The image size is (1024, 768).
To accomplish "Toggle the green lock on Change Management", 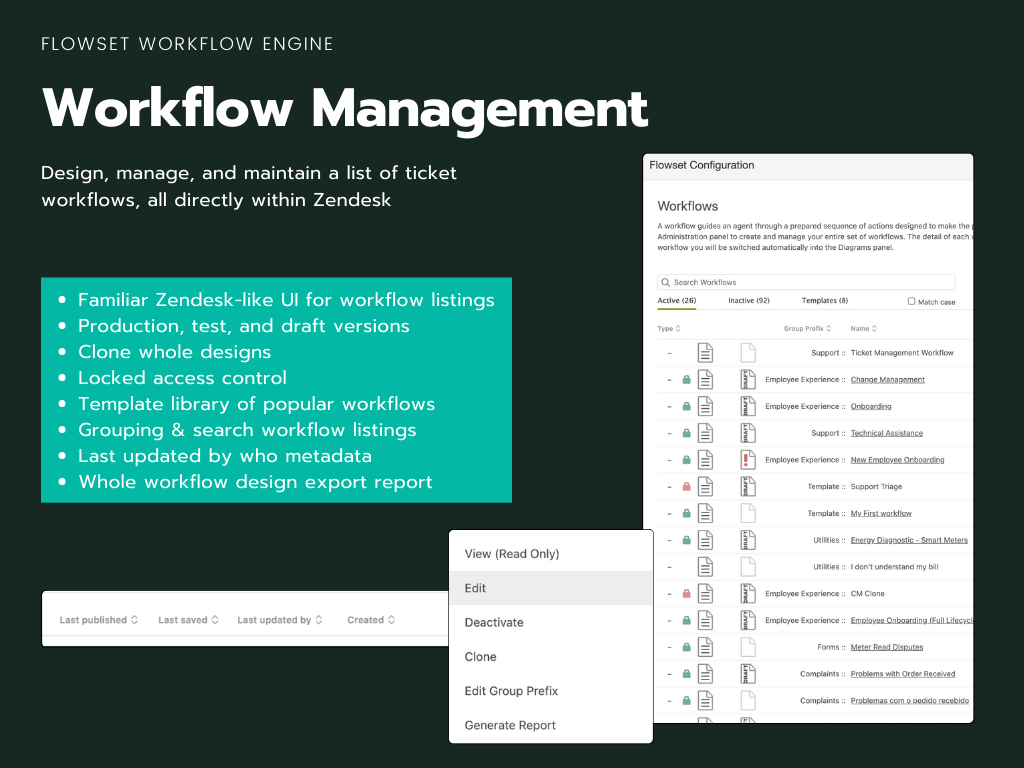I will coord(686,379).
